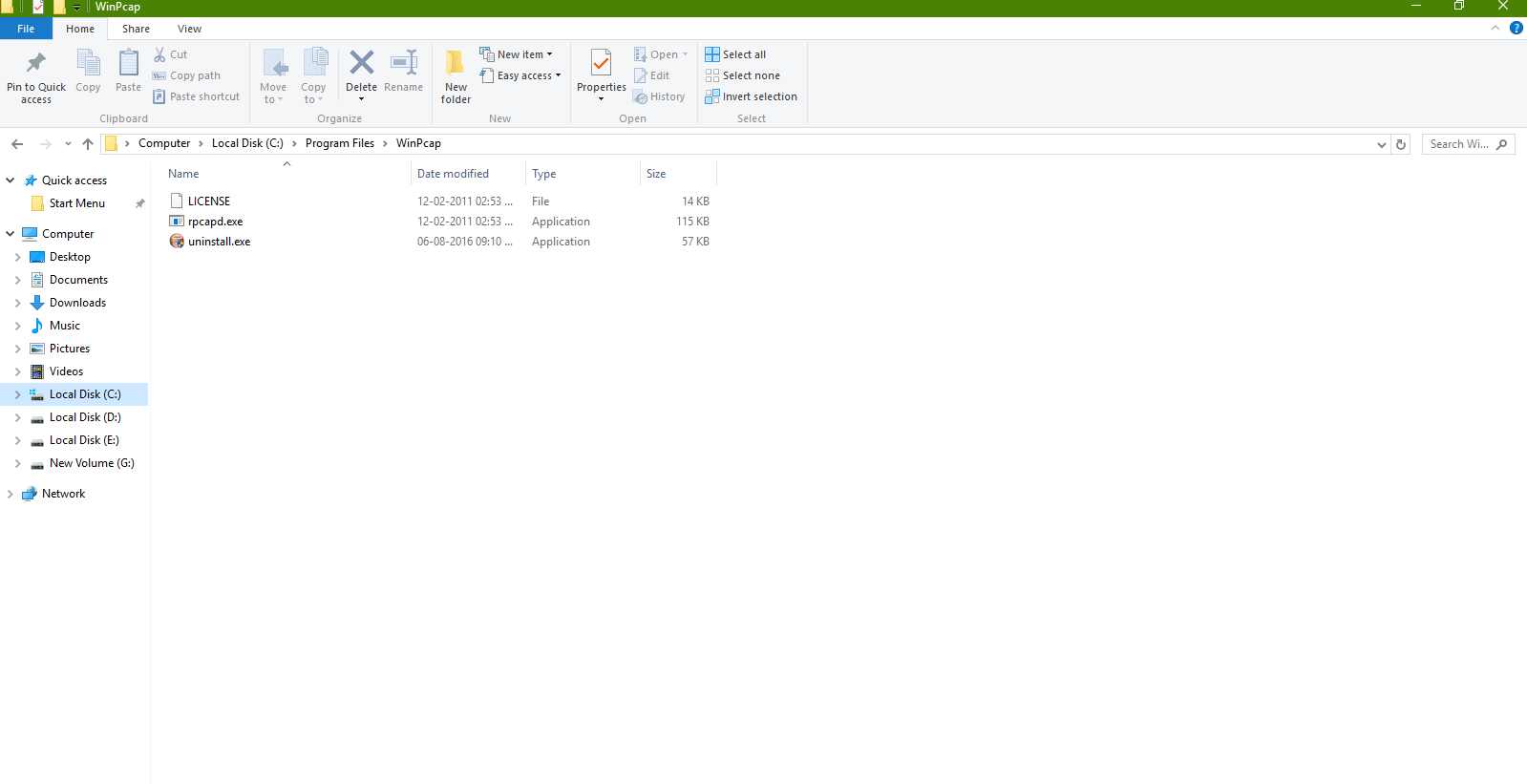Image resolution: width=1527 pixels, height=784 pixels.
Task: Click the red Delete X icon
Action: coord(362,63)
